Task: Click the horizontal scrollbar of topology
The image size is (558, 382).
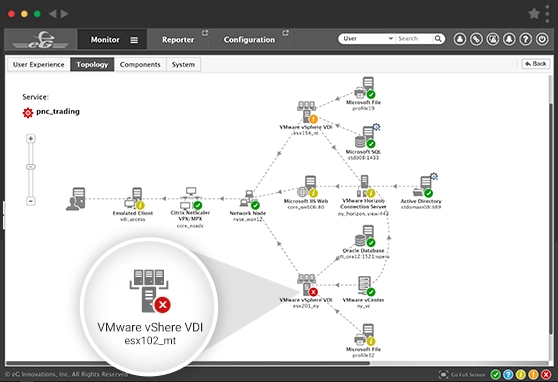Action: [188, 363]
